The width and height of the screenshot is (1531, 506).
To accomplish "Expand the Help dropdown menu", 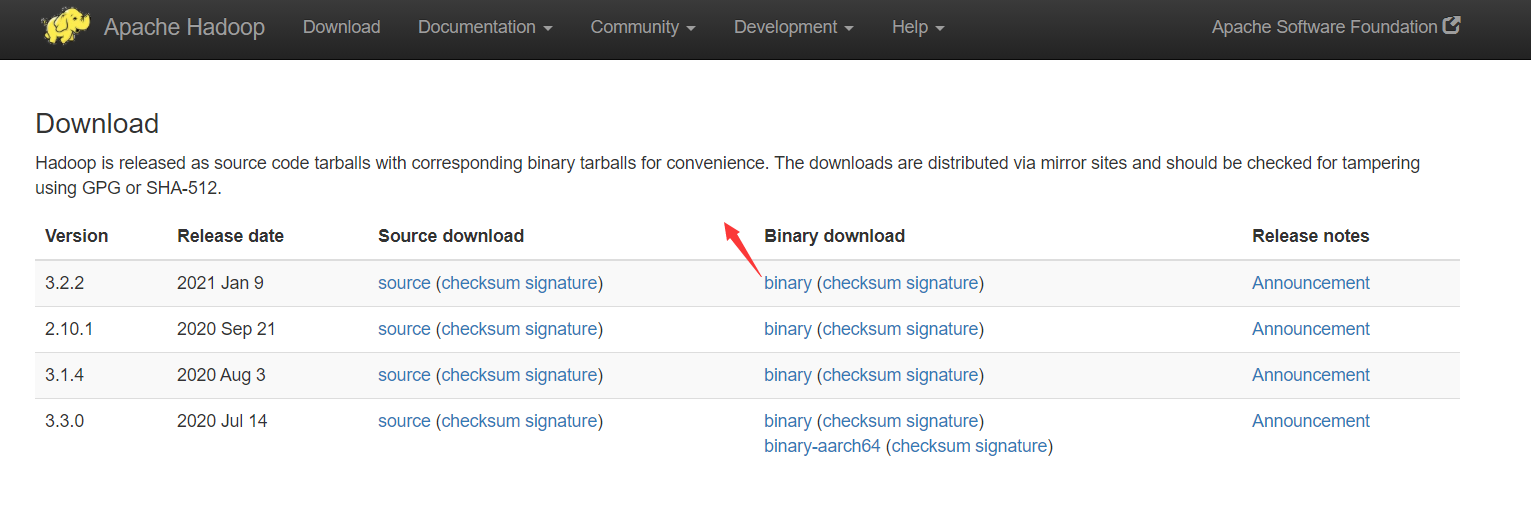I will coord(918,27).
